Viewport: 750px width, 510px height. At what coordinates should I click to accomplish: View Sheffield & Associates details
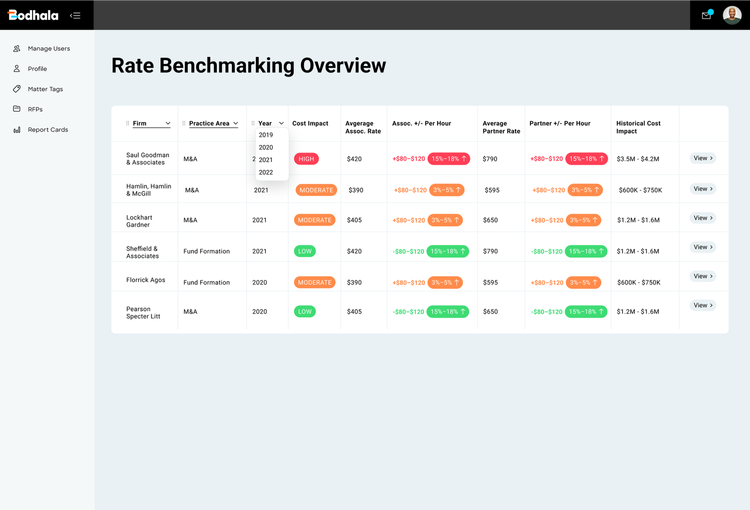pos(703,247)
